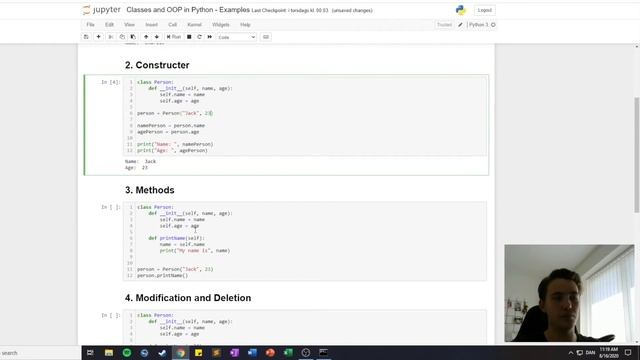Viewport: 640px width, 360px height.
Task: Open the terminal window from the taskbar
Action: tap(324, 353)
